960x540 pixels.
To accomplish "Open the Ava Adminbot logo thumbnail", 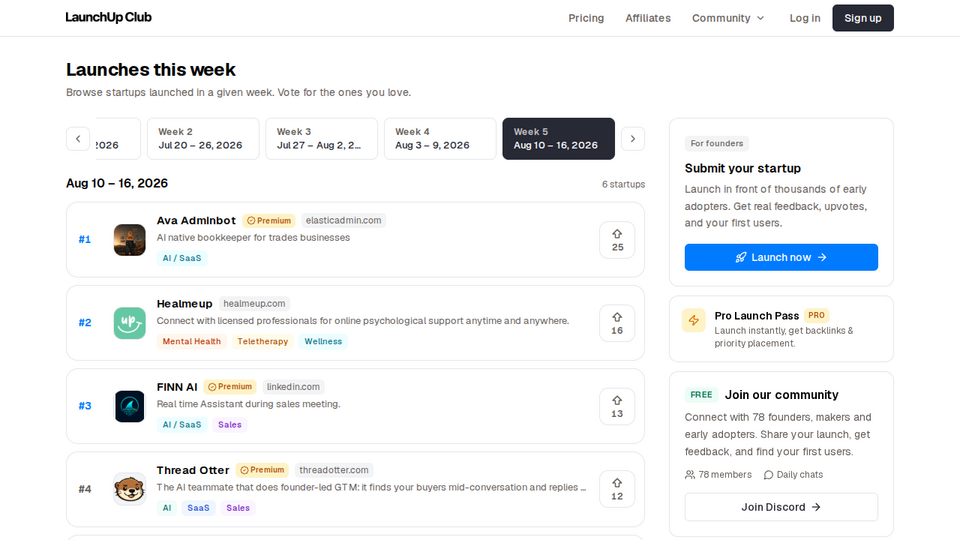I will point(130,240).
